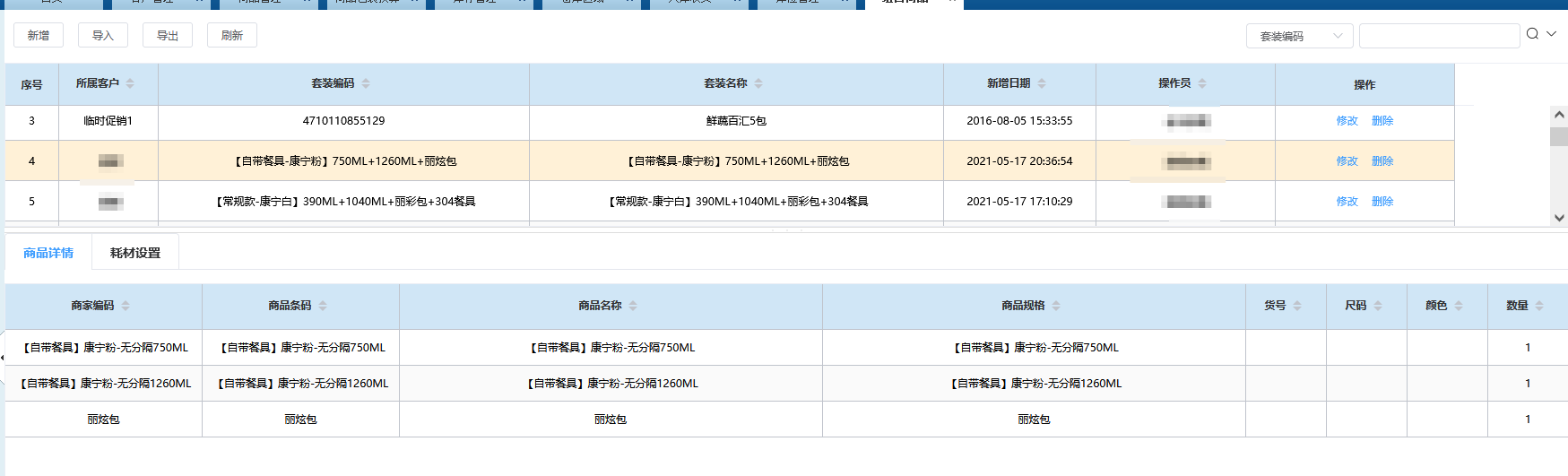The width and height of the screenshot is (1568, 476).
Task: Open the 套装编码 search field dropdown
Action: [x=1299, y=36]
